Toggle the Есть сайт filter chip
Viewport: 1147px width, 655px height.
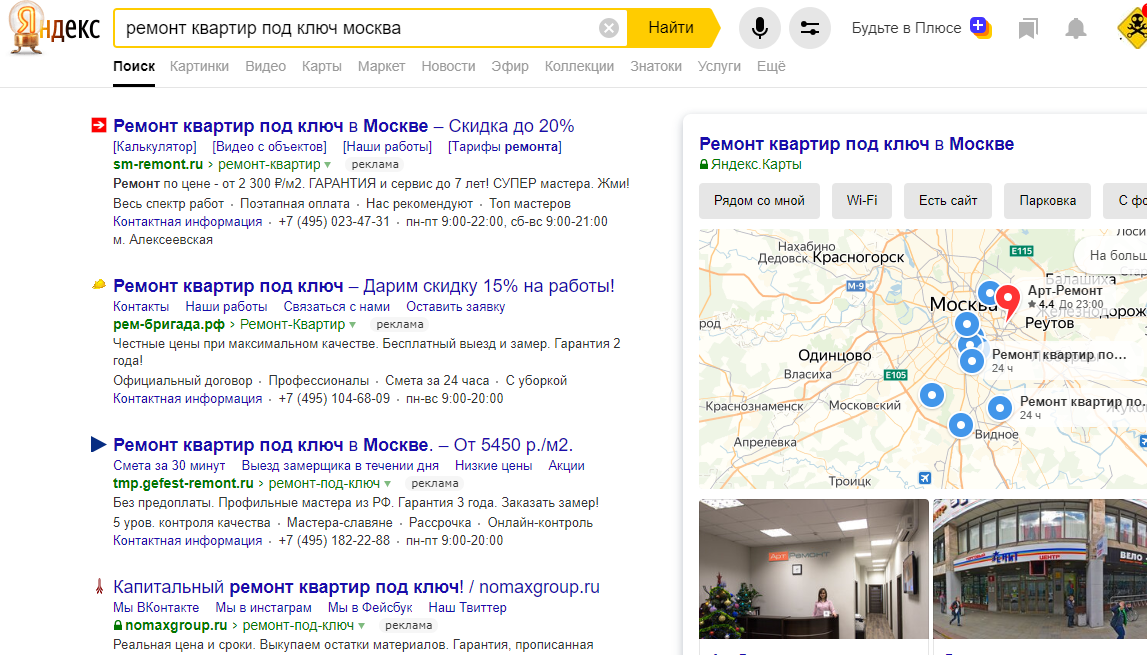[x=948, y=201]
